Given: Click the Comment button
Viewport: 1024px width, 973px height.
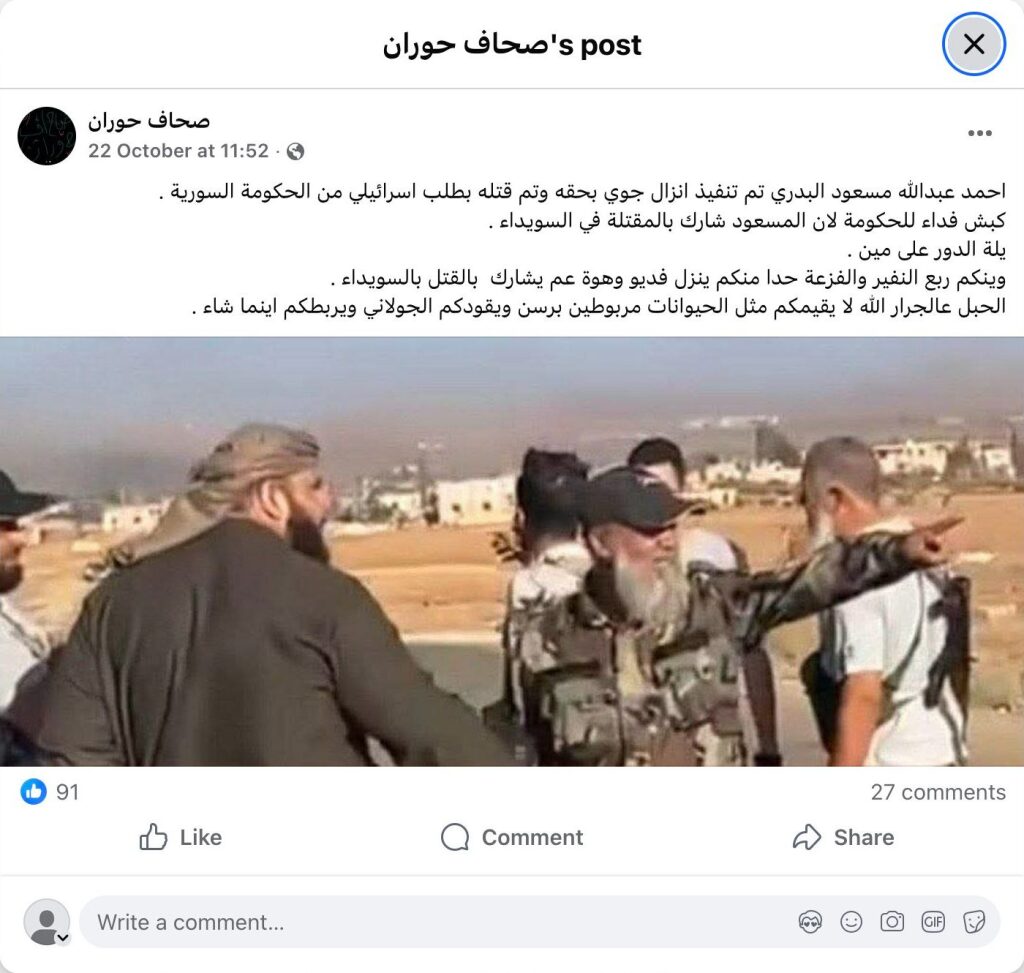Looking at the screenshot, I should [x=512, y=837].
